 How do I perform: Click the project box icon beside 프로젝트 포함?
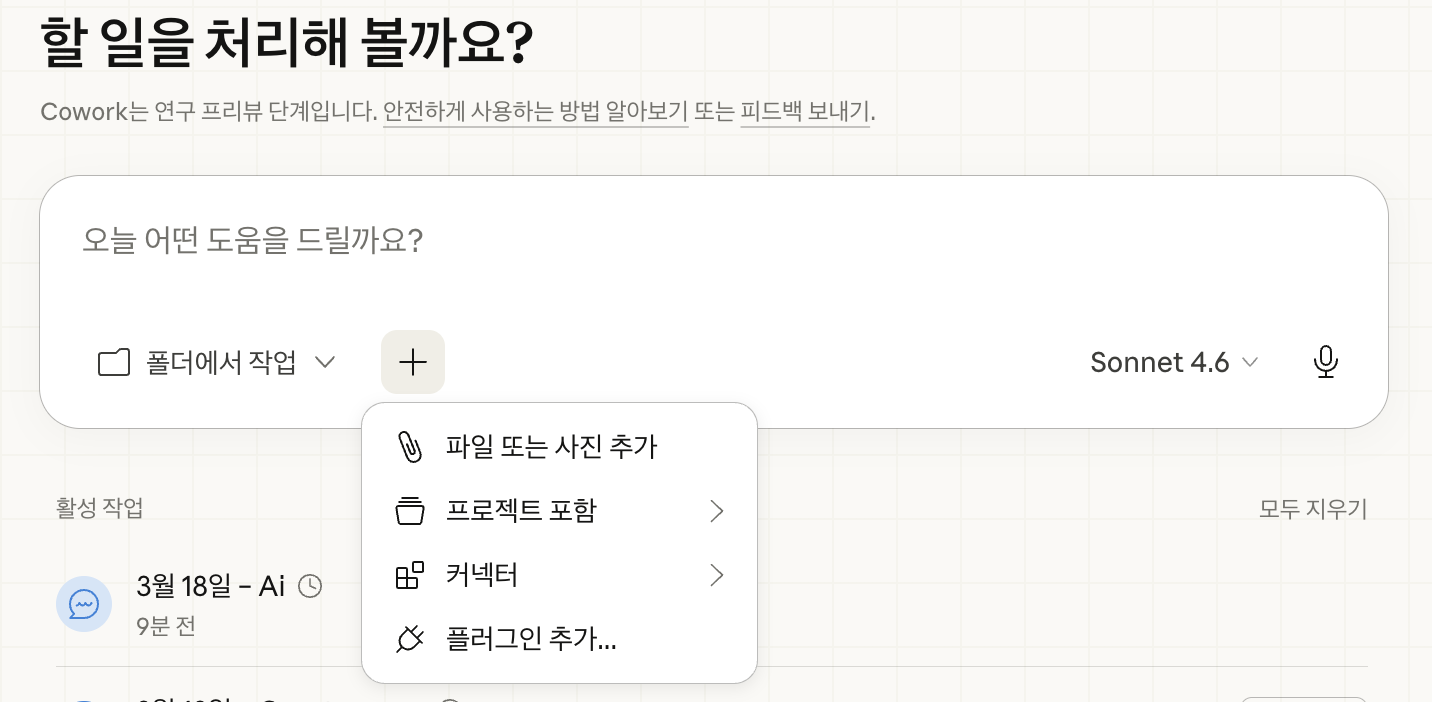point(410,511)
